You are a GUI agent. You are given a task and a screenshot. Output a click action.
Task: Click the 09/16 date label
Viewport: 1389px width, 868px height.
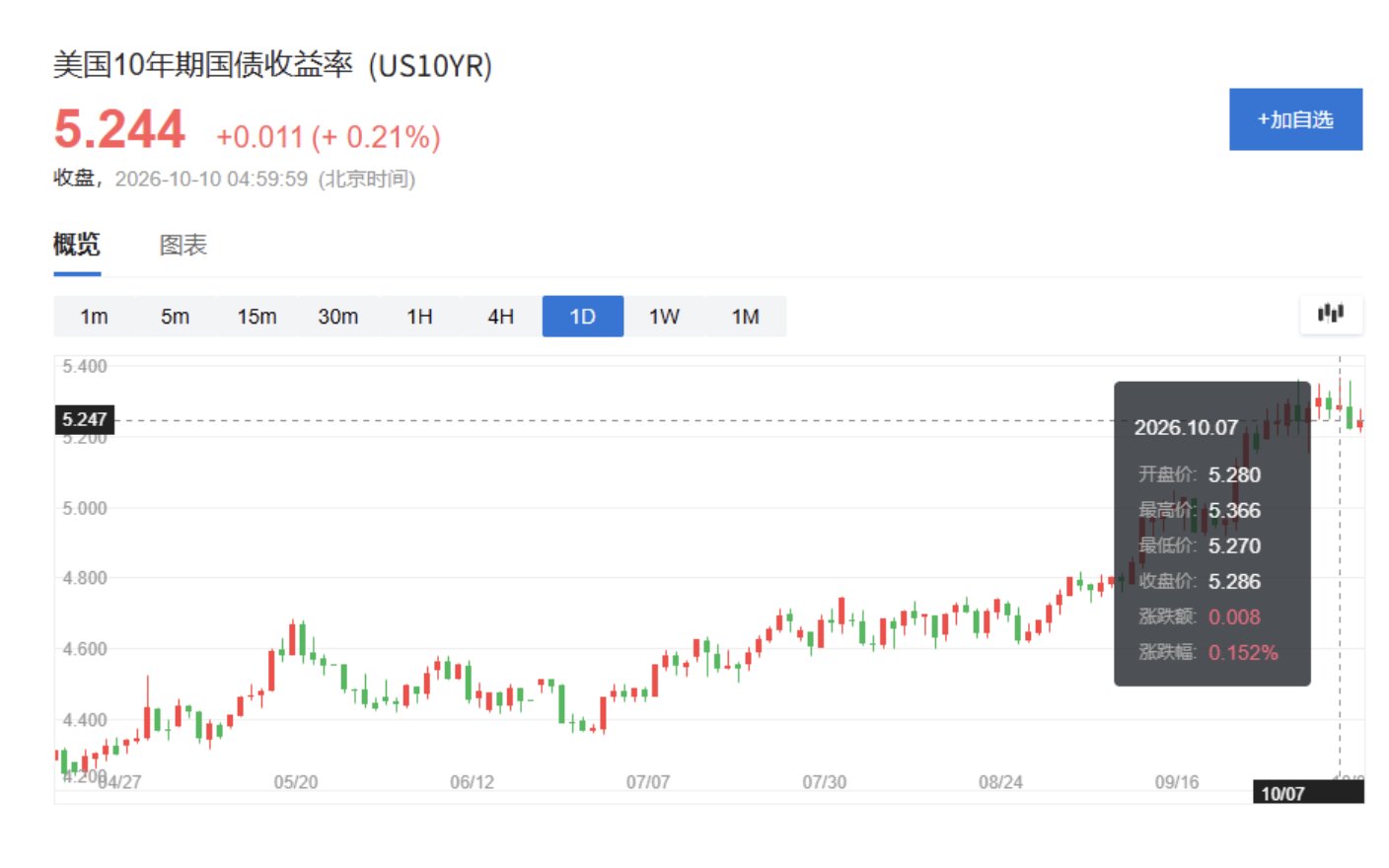click(x=1177, y=782)
